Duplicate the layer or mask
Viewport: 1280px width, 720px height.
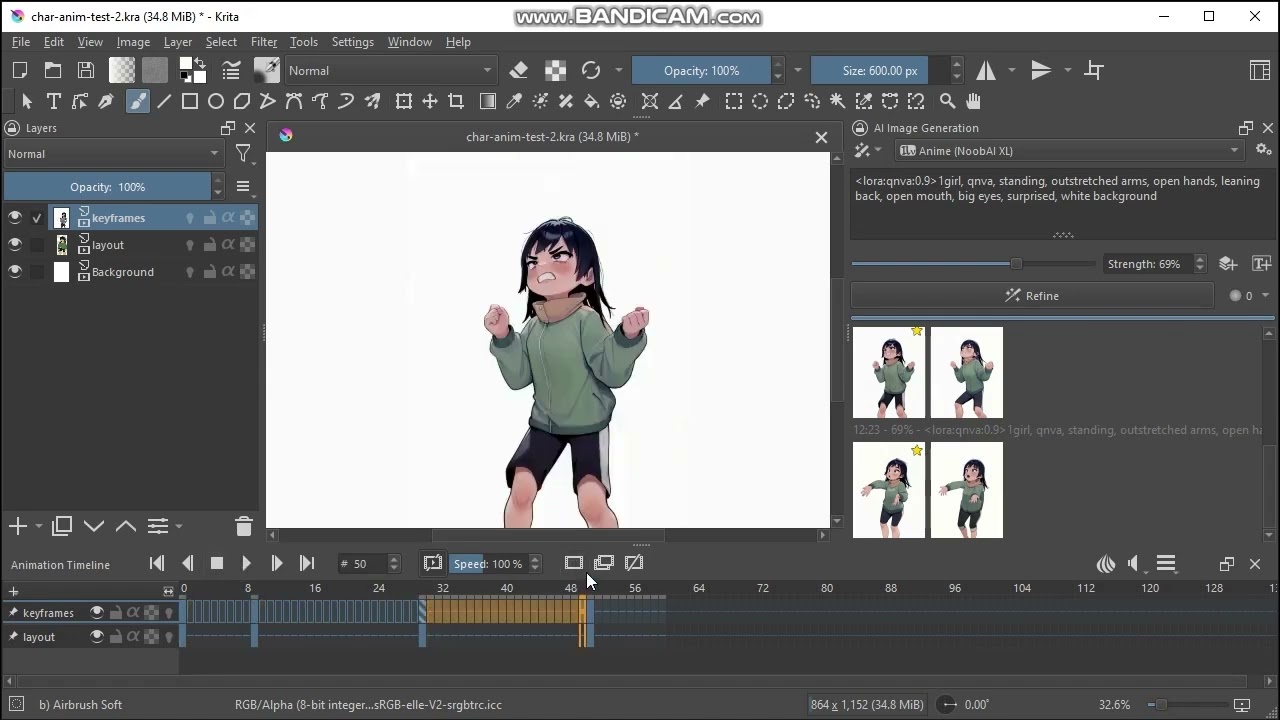[x=62, y=526]
